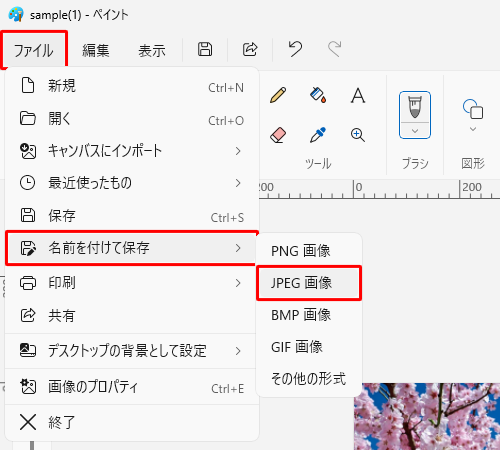The height and width of the screenshot is (450, 500).
Task: Open 画像のプロパティ
Action: point(132,387)
